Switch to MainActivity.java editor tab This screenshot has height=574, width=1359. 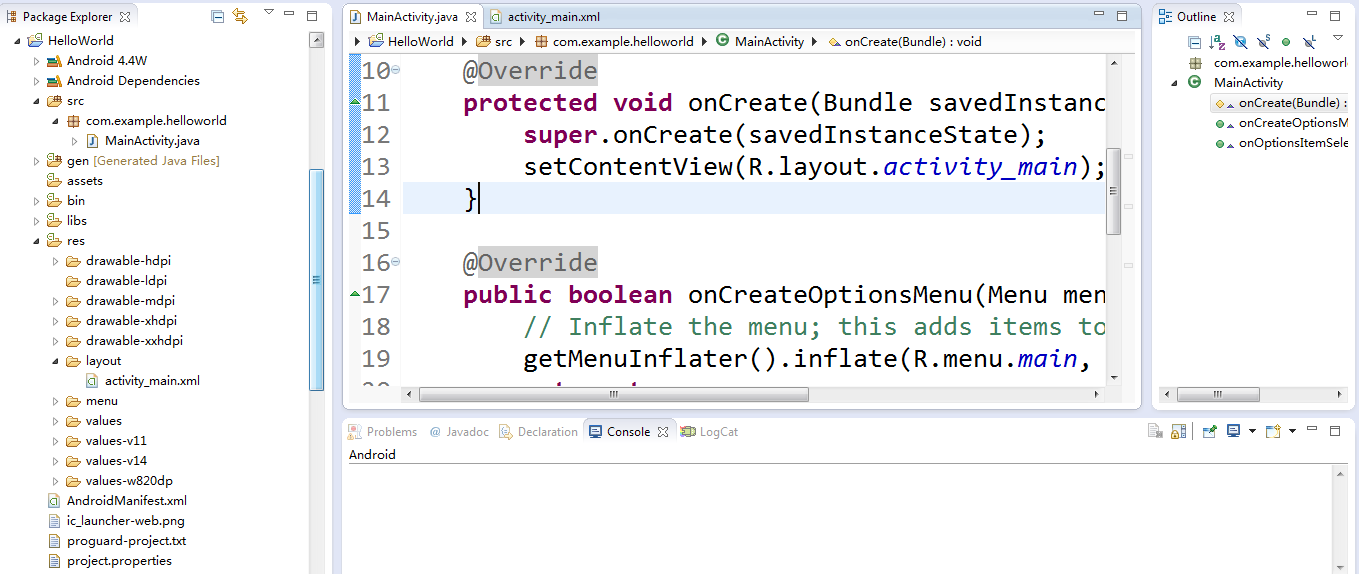[412, 17]
